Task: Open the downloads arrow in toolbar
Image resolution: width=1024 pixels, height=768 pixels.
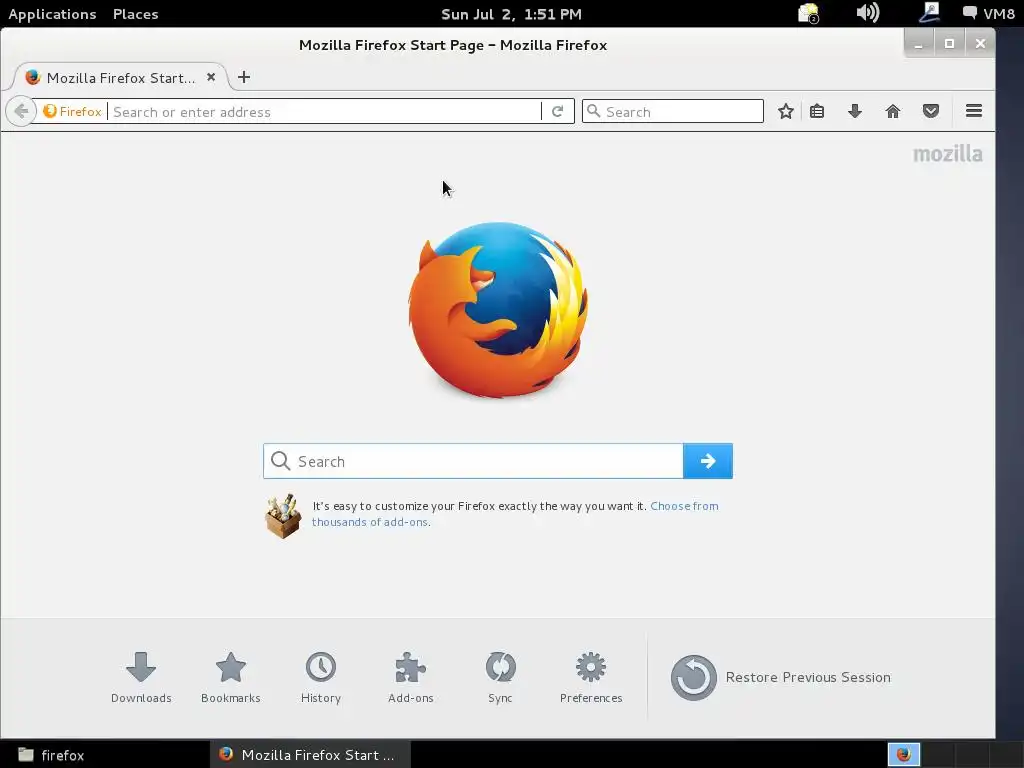Action: tap(855, 111)
